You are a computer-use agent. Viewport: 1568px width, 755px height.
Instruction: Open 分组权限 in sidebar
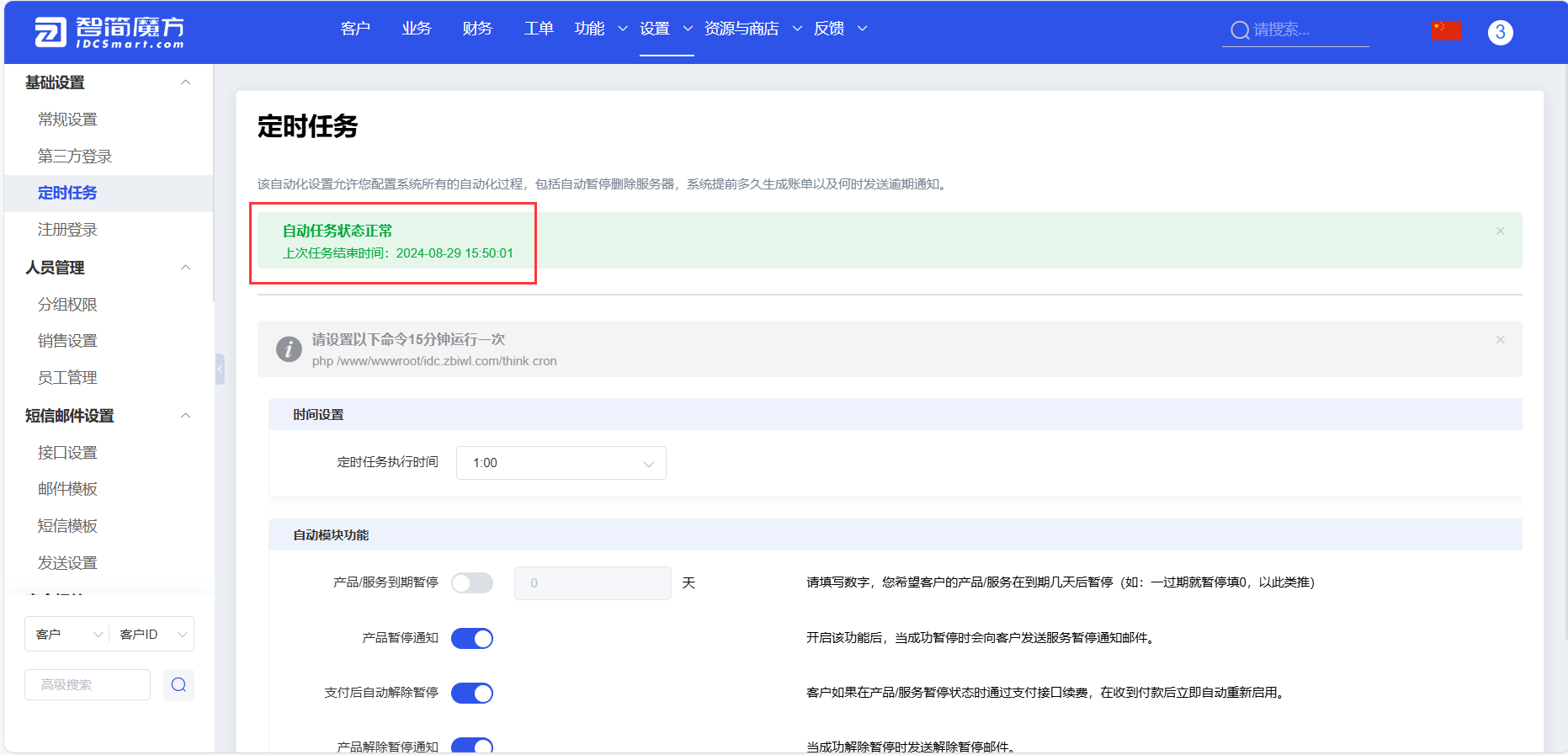tap(67, 305)
